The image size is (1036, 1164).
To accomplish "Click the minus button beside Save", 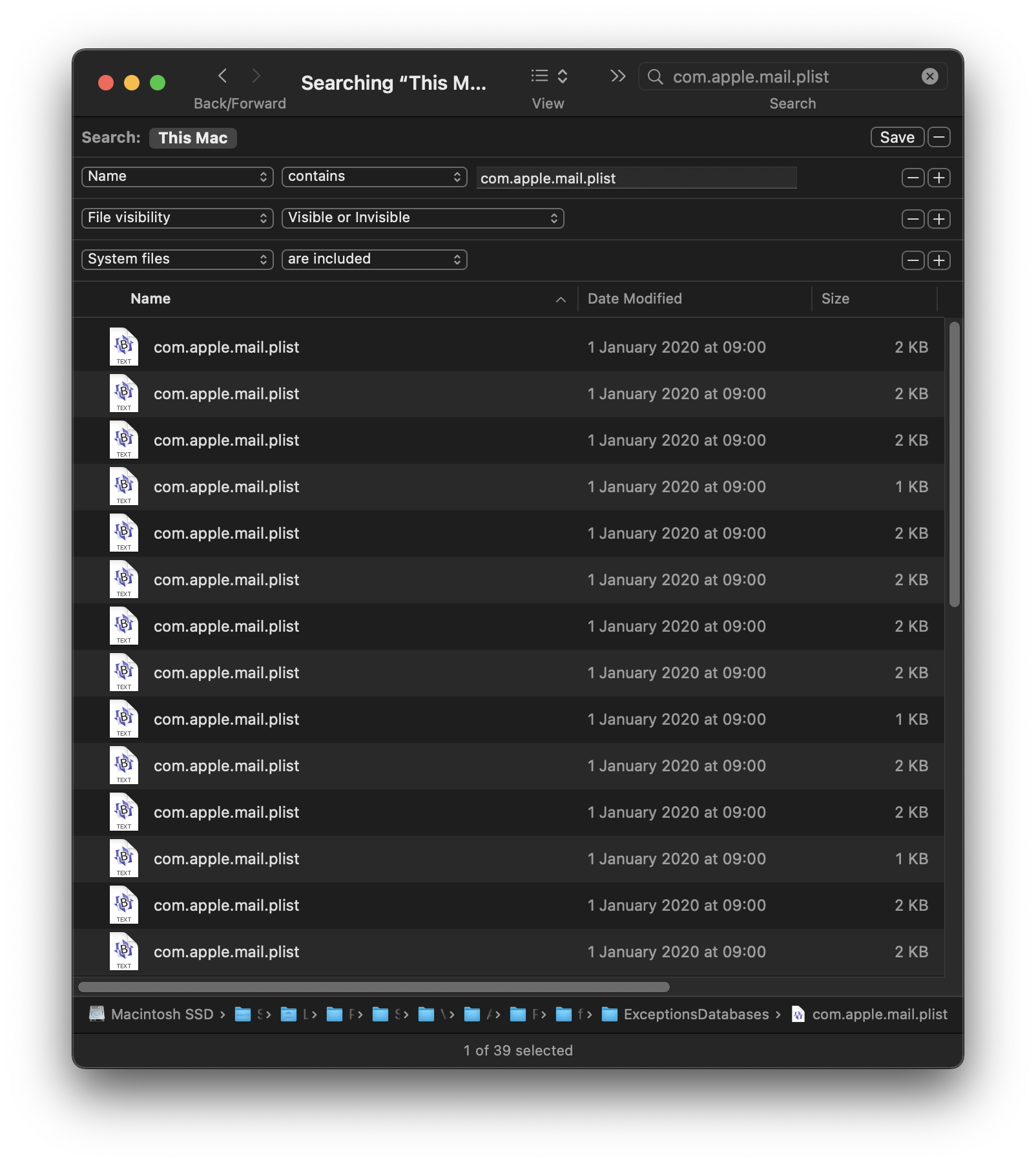I will pyautogui.click(x=939, y=137).
